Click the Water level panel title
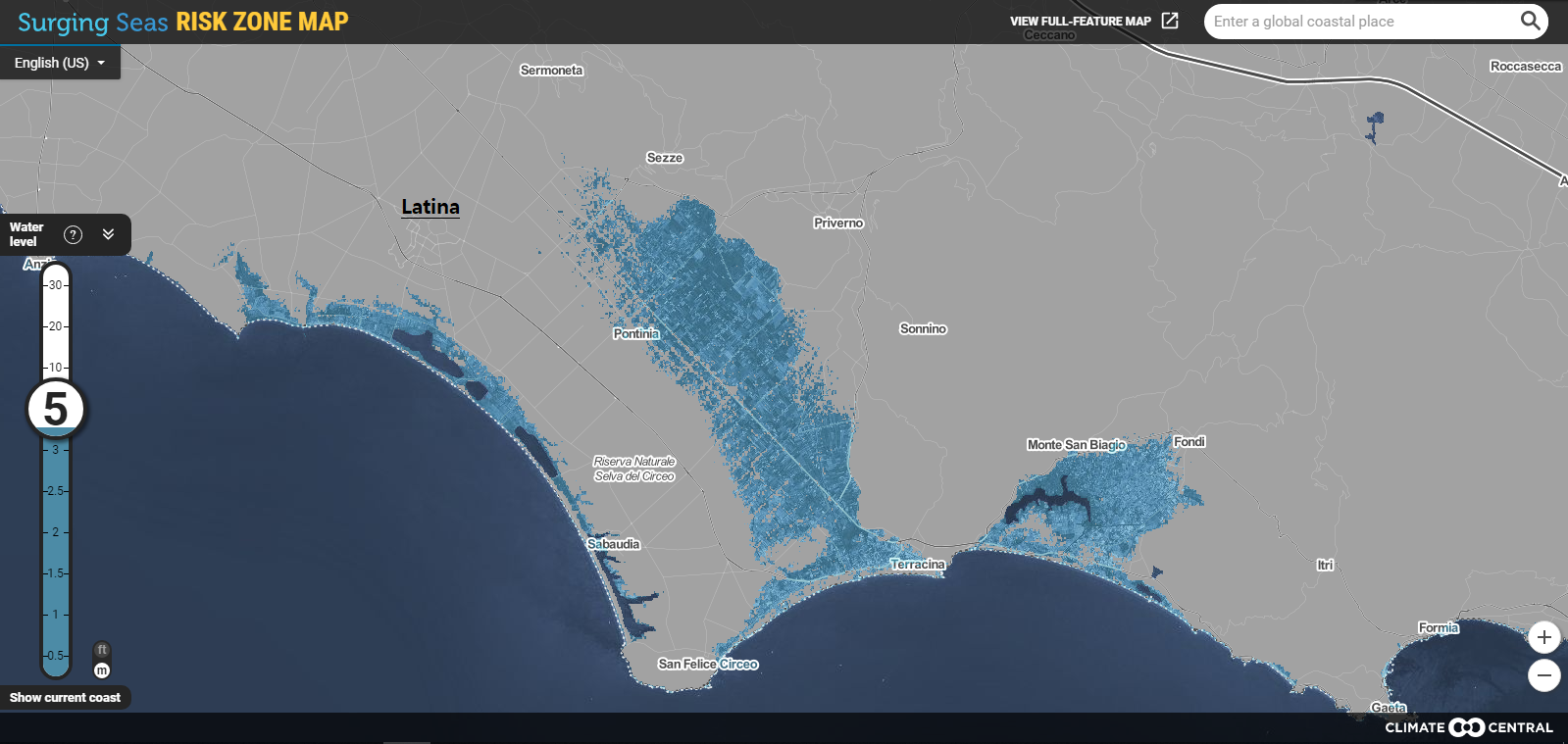The height and width of the screenshot is (744, 1568). pyautogui.click(x=26, y=234)
